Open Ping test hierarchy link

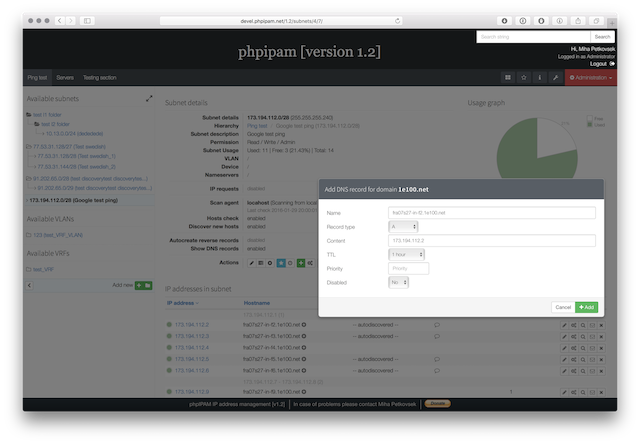coord(257,126)
